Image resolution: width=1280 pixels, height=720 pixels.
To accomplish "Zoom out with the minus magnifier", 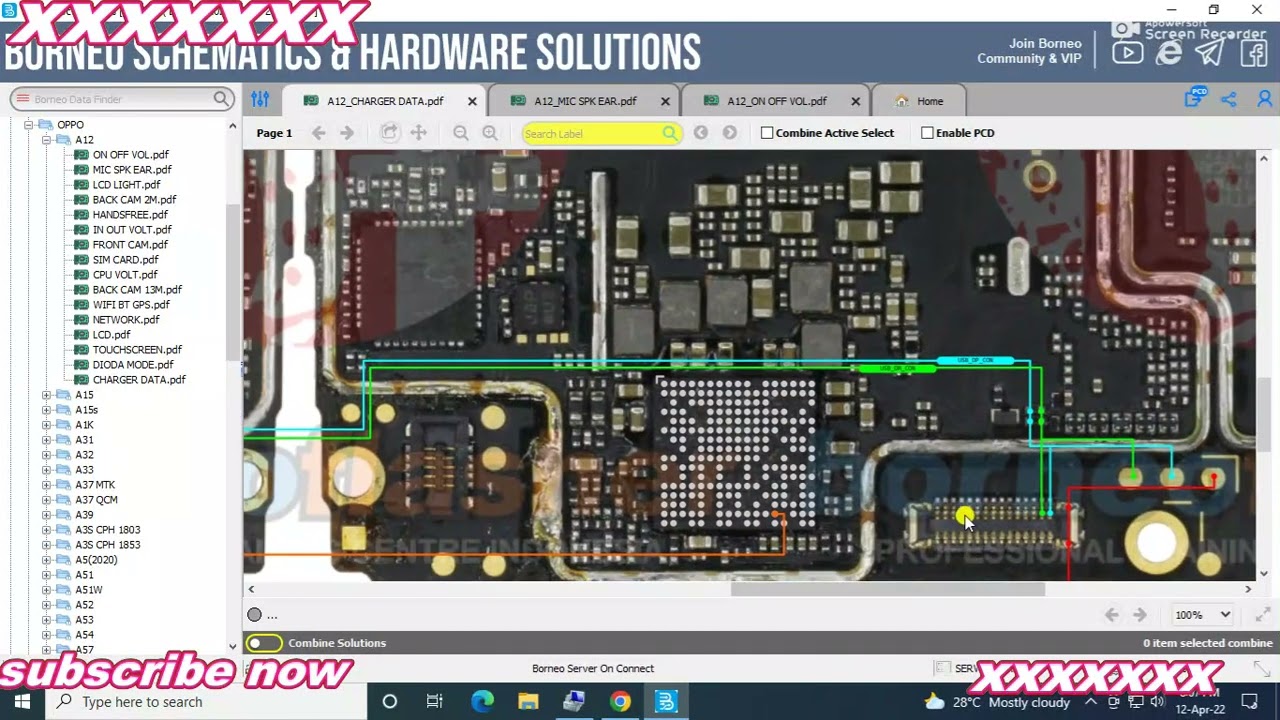I will 461,133.
